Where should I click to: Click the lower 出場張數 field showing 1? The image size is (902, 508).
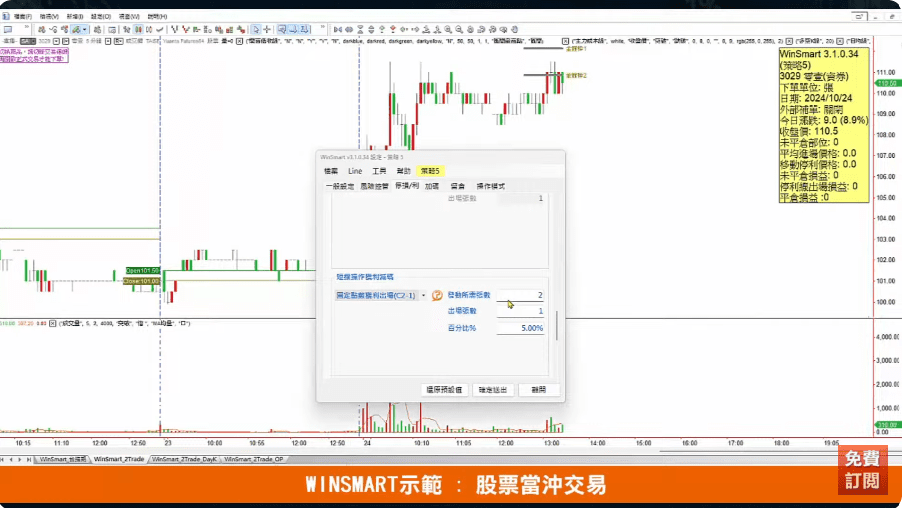[x=520, y=311]
